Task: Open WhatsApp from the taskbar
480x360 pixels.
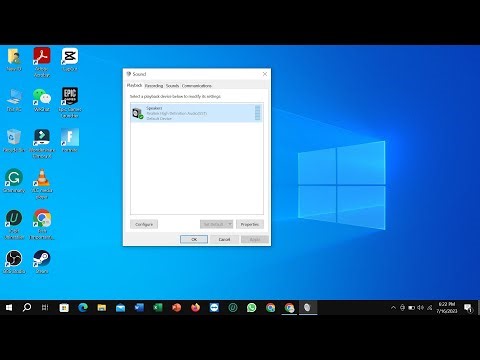Action: pos(252,307)
